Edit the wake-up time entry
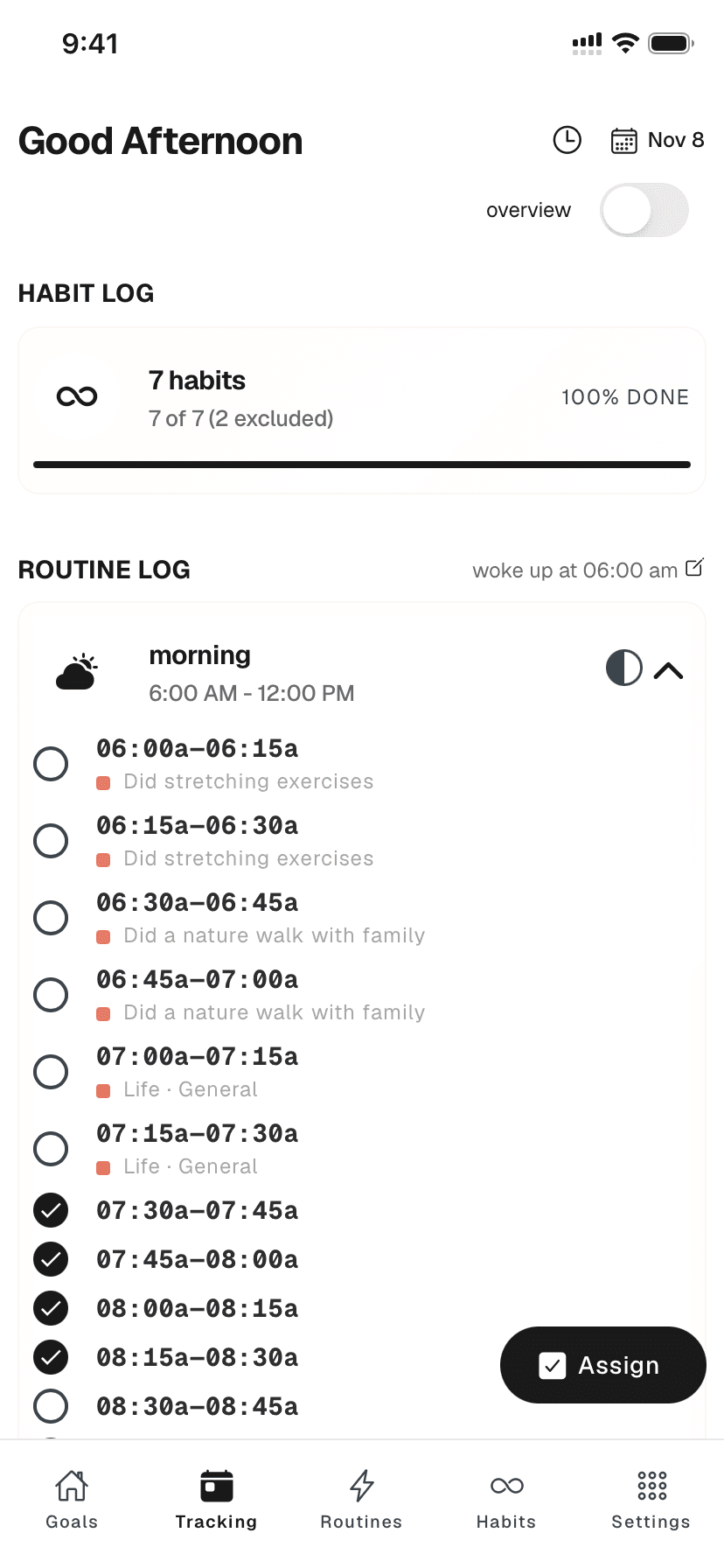The height and width of the screenshot is (1568, 724). tap(694, 568)
